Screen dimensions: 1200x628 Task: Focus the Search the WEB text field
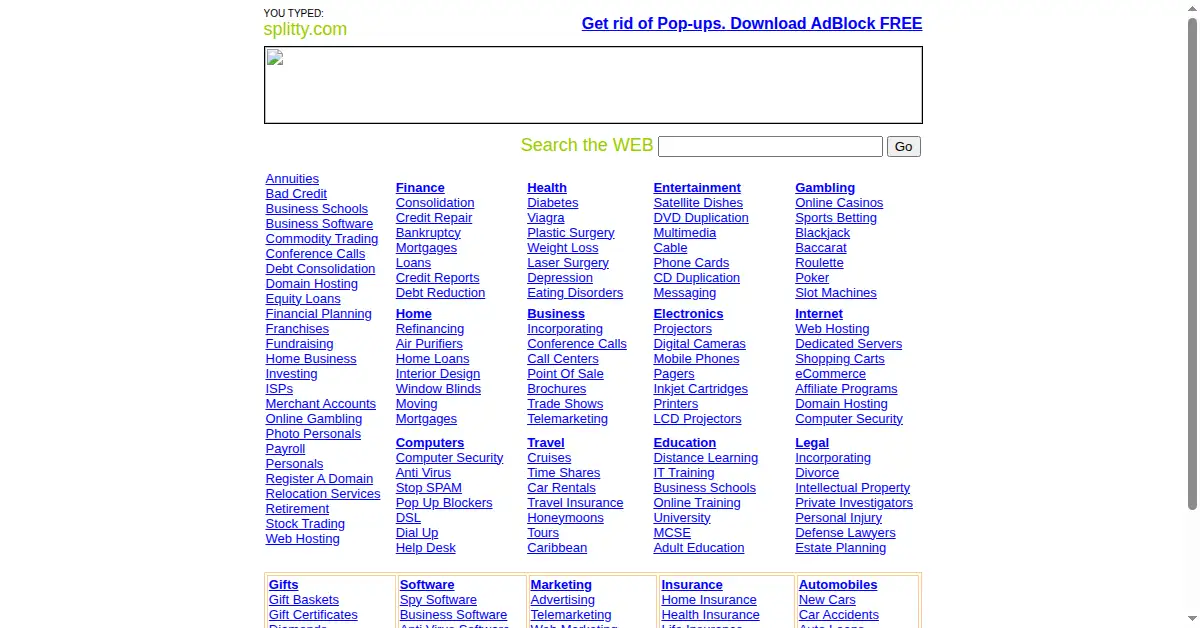(x=770, y=146)
